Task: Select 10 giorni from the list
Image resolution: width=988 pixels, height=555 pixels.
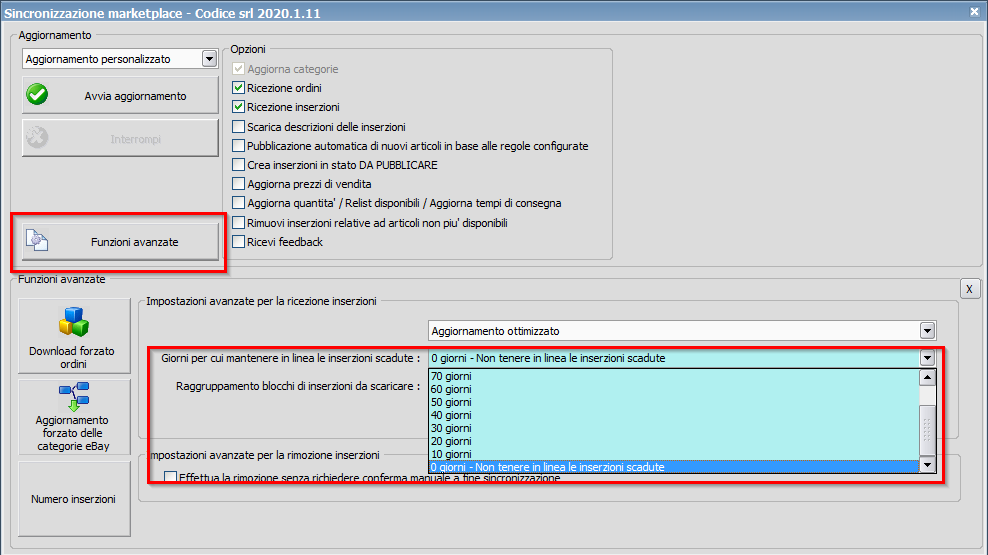Action: (x=674, y=454)
